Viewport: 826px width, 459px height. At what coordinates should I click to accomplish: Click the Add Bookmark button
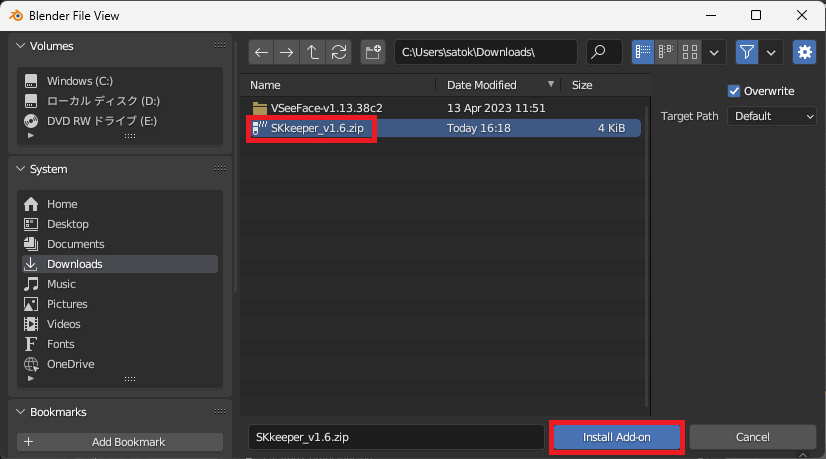(120, 442)
